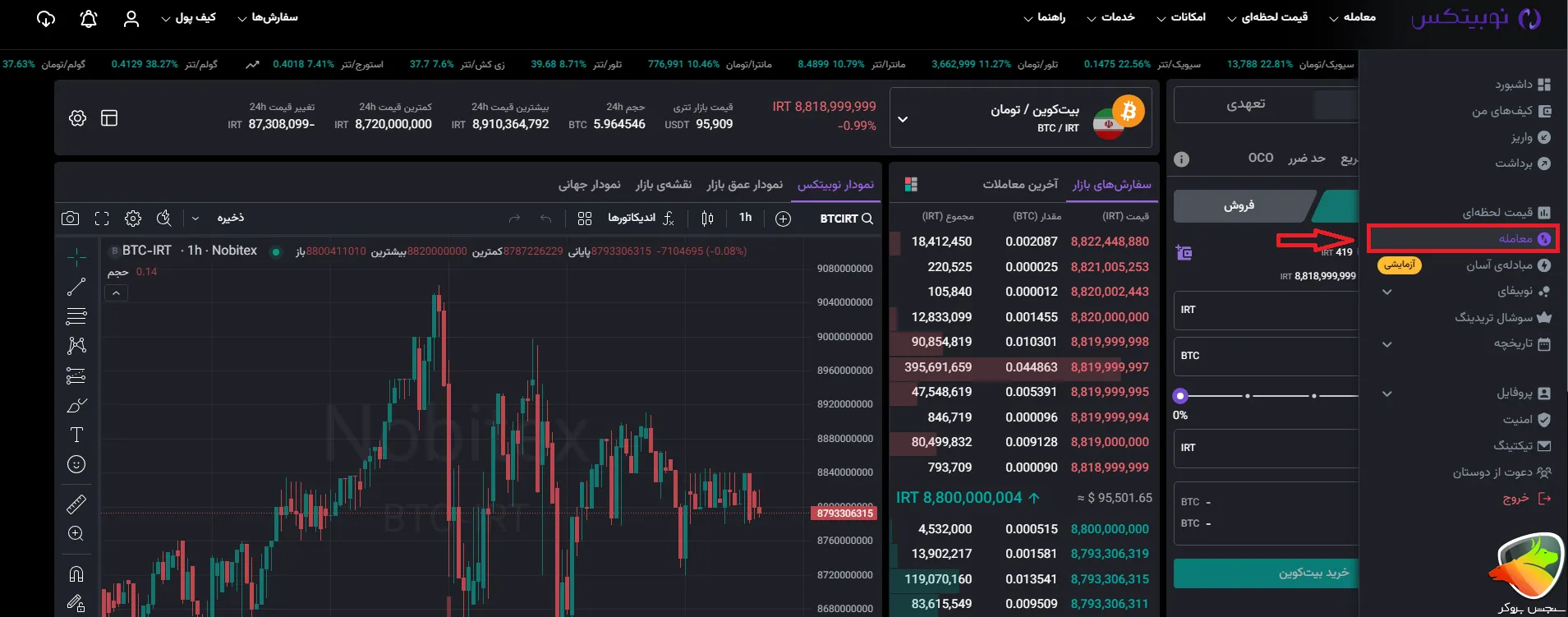This screenshot has width=1568, height=617.
Task: Click the user profile icon in header
Action: tap(131, 19)
